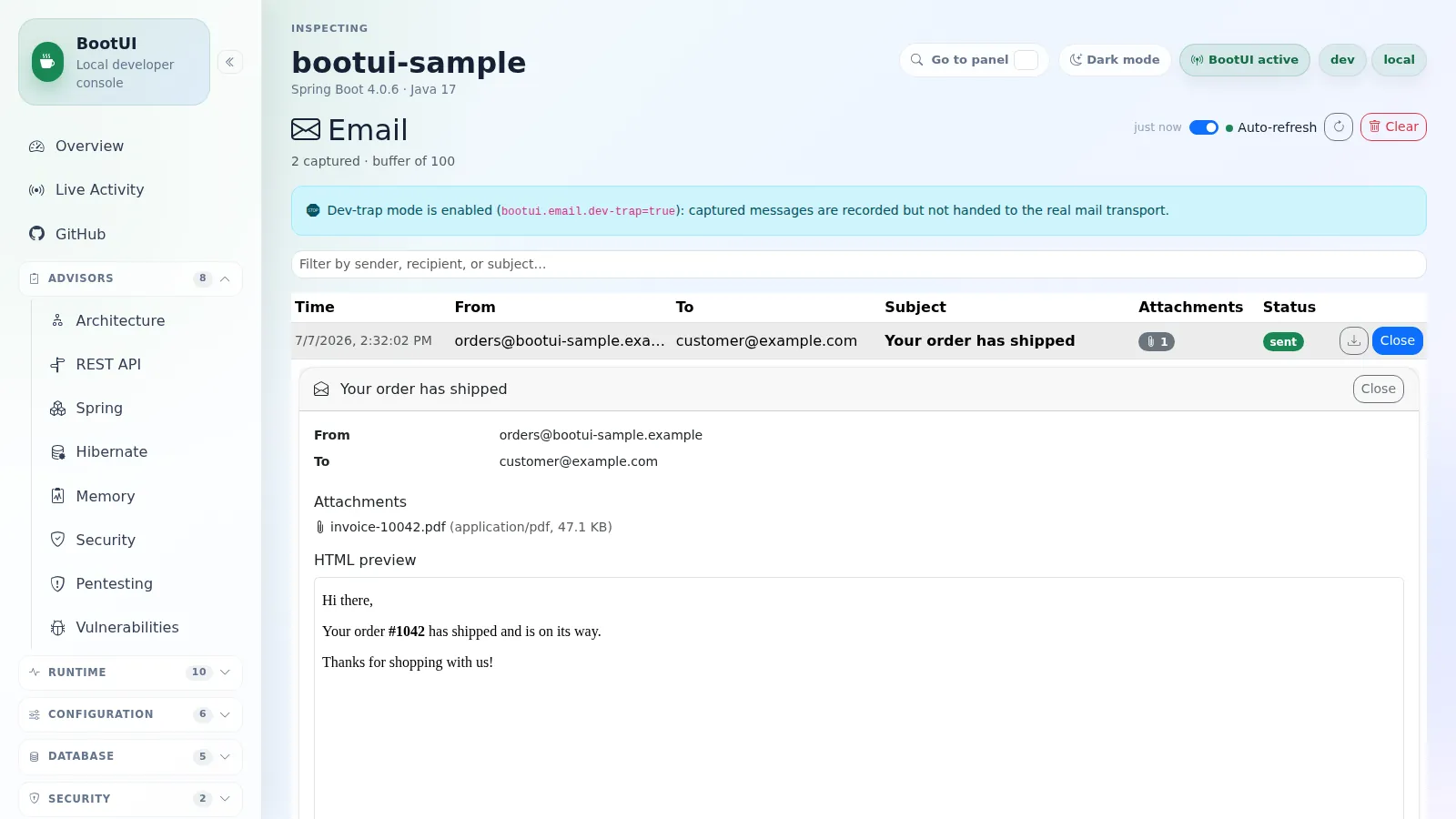Click the paperclip icon beside invoice-10042.pdf
The image size is (1456, 819).
(x=320, y=527)
